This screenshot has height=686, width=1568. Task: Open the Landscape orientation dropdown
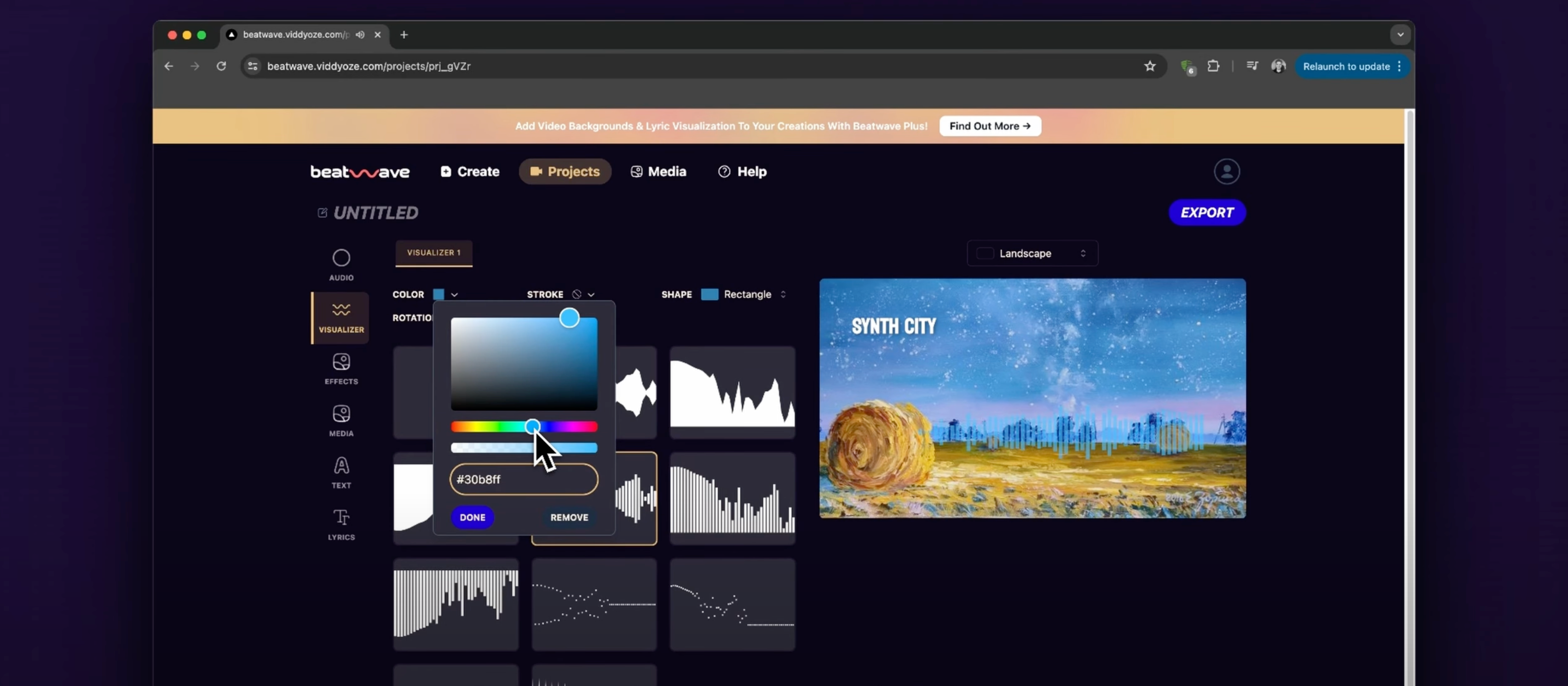point(1032,253)
